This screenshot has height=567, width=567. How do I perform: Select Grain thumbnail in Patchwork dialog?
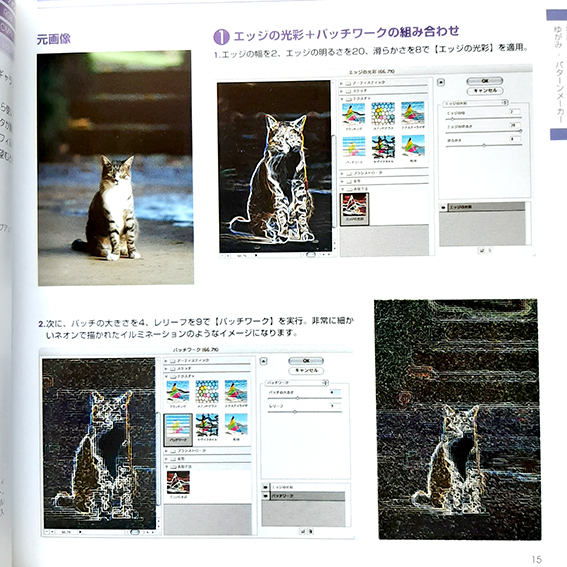pyautogui.click(x=236, y=425)
